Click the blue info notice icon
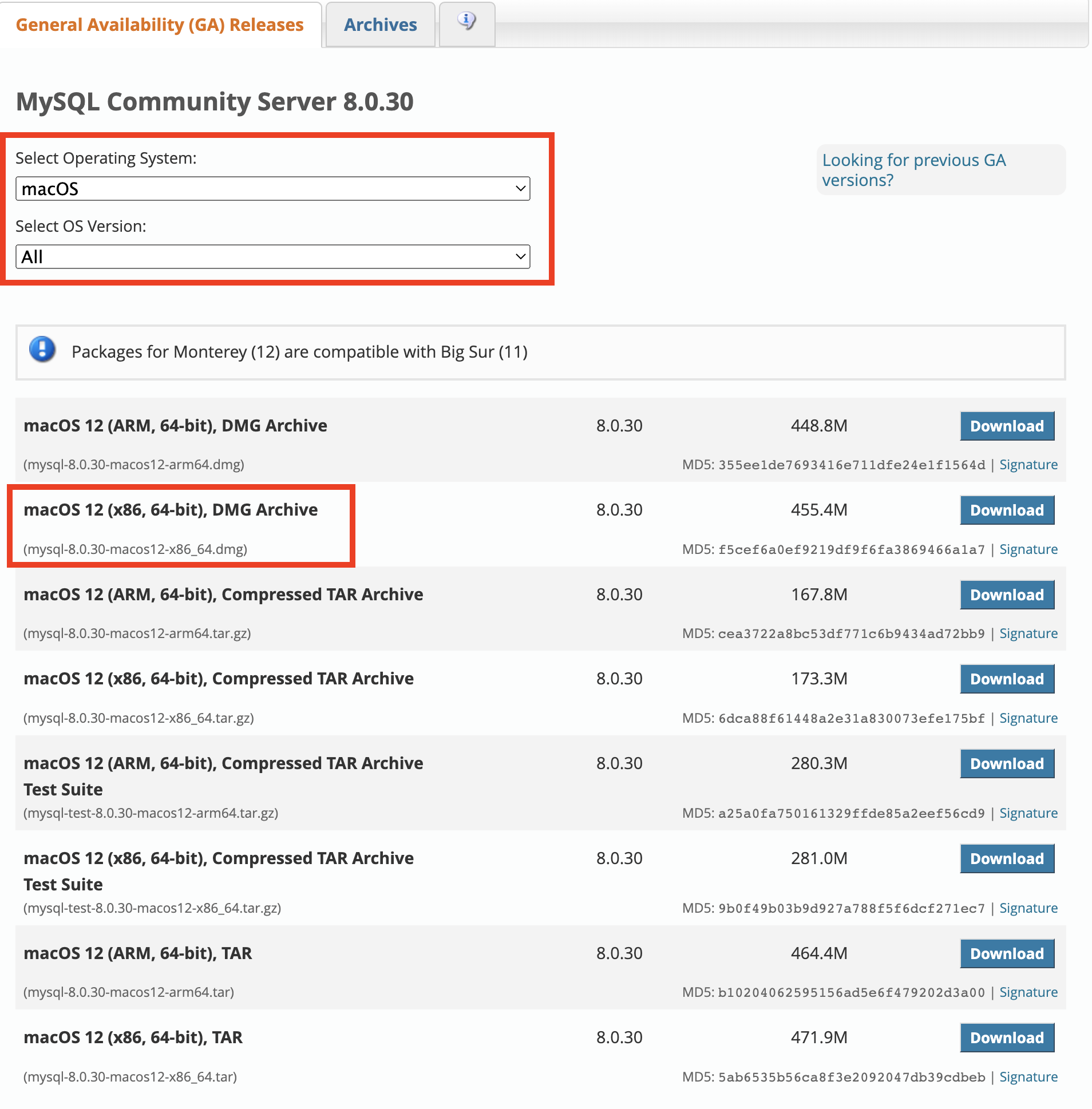The width and height of the screenshot is (1092, 1109). [42, 350]
